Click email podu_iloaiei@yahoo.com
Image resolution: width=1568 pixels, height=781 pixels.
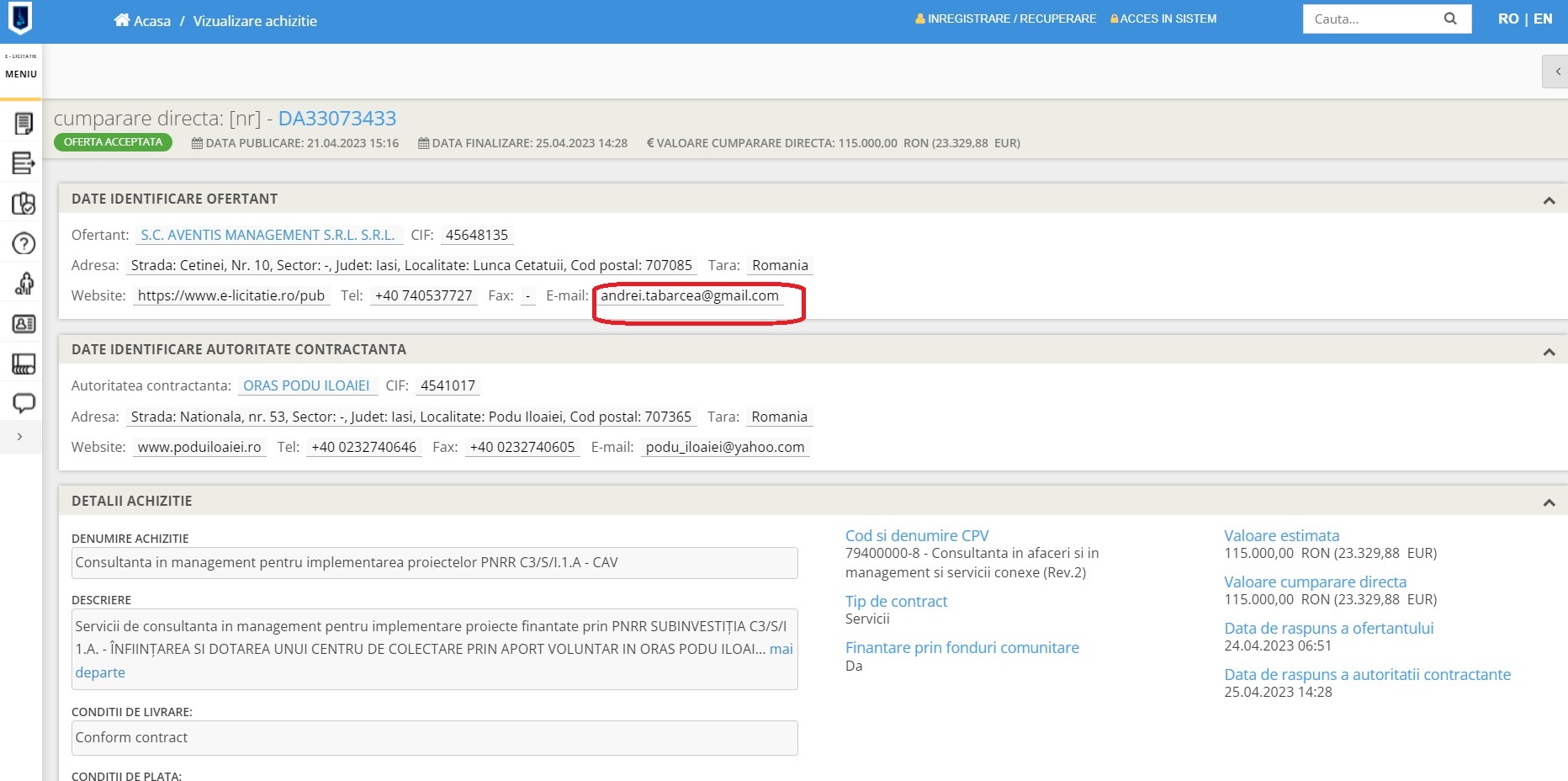pos(725,447)
